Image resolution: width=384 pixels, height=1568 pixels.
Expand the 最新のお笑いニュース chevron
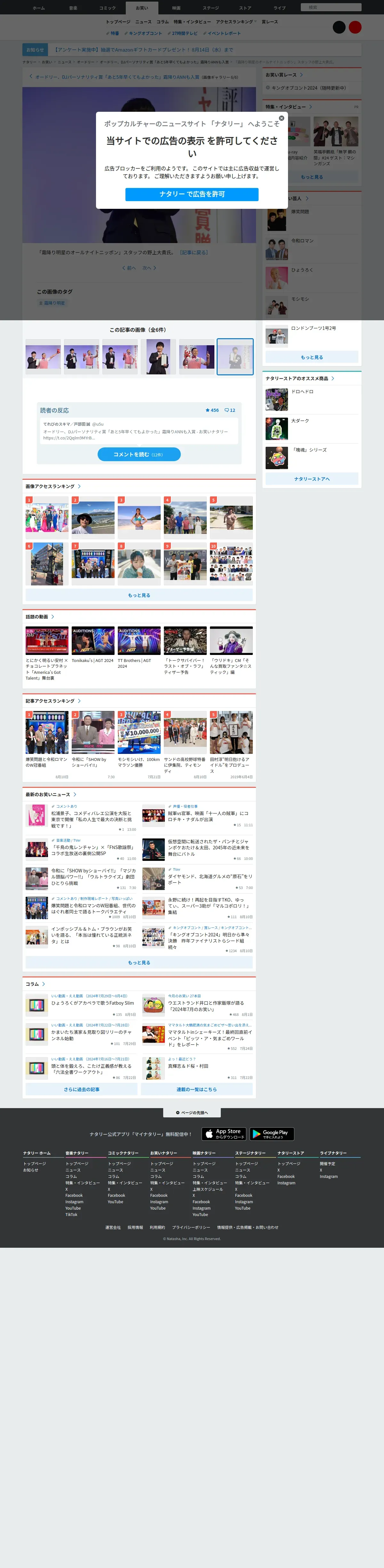[x=75, y=794]
